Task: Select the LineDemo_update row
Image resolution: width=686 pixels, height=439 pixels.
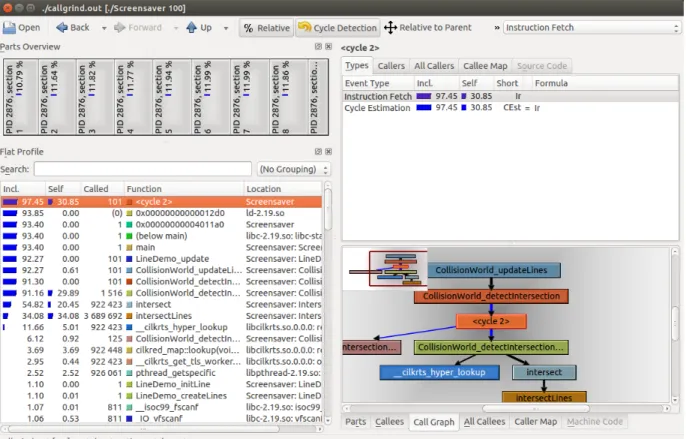Action: pos(161,259)
